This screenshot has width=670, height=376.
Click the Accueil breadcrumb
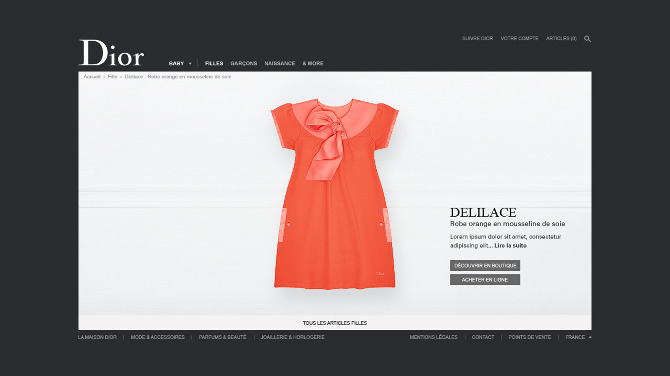pyautogui.click(x=92, y=77)
